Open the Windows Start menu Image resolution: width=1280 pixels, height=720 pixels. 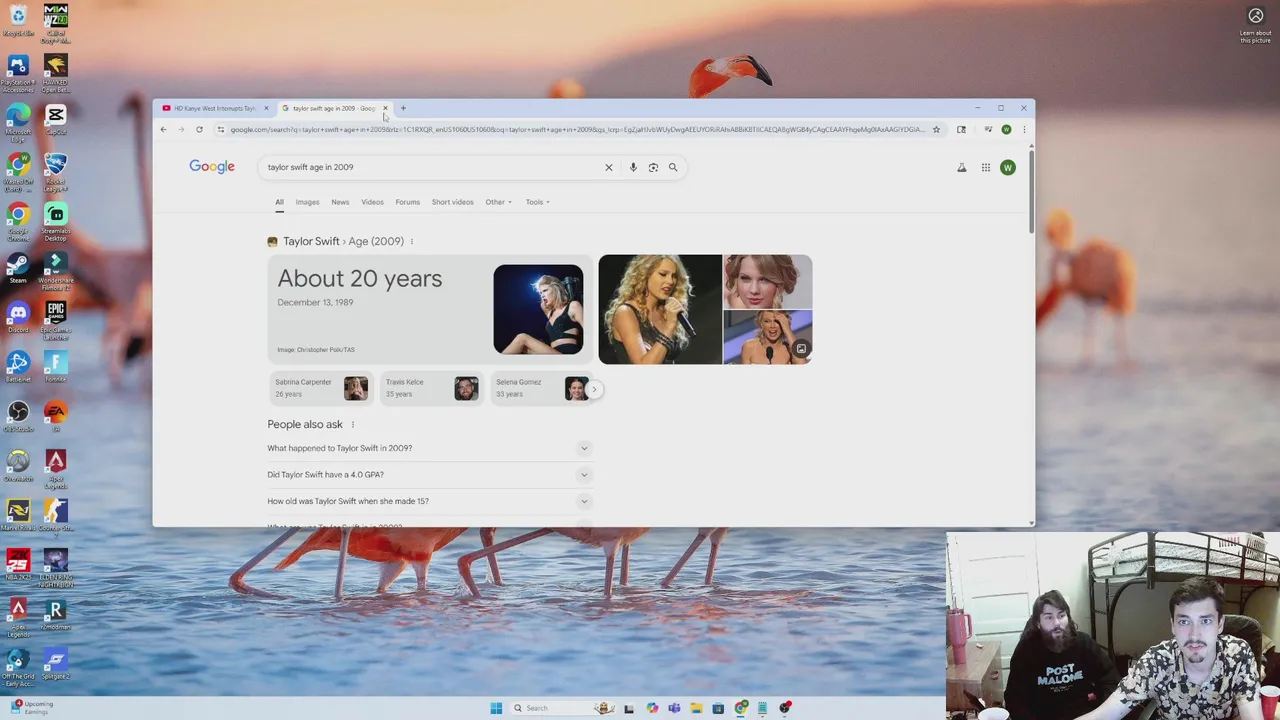coord(496,708)
